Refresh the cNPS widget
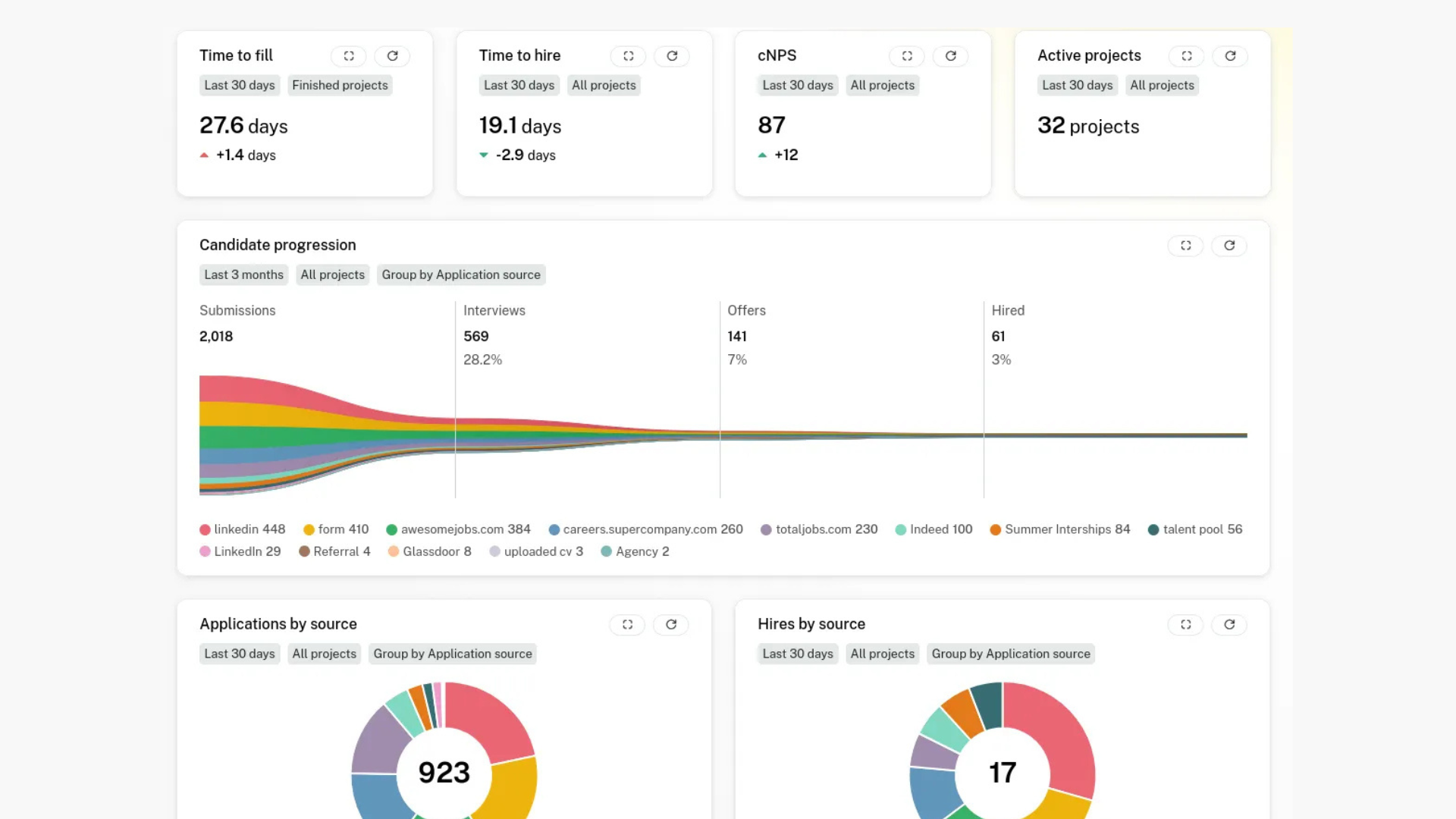This screenshot has height=819, width=1456. [x=950, y=56]
